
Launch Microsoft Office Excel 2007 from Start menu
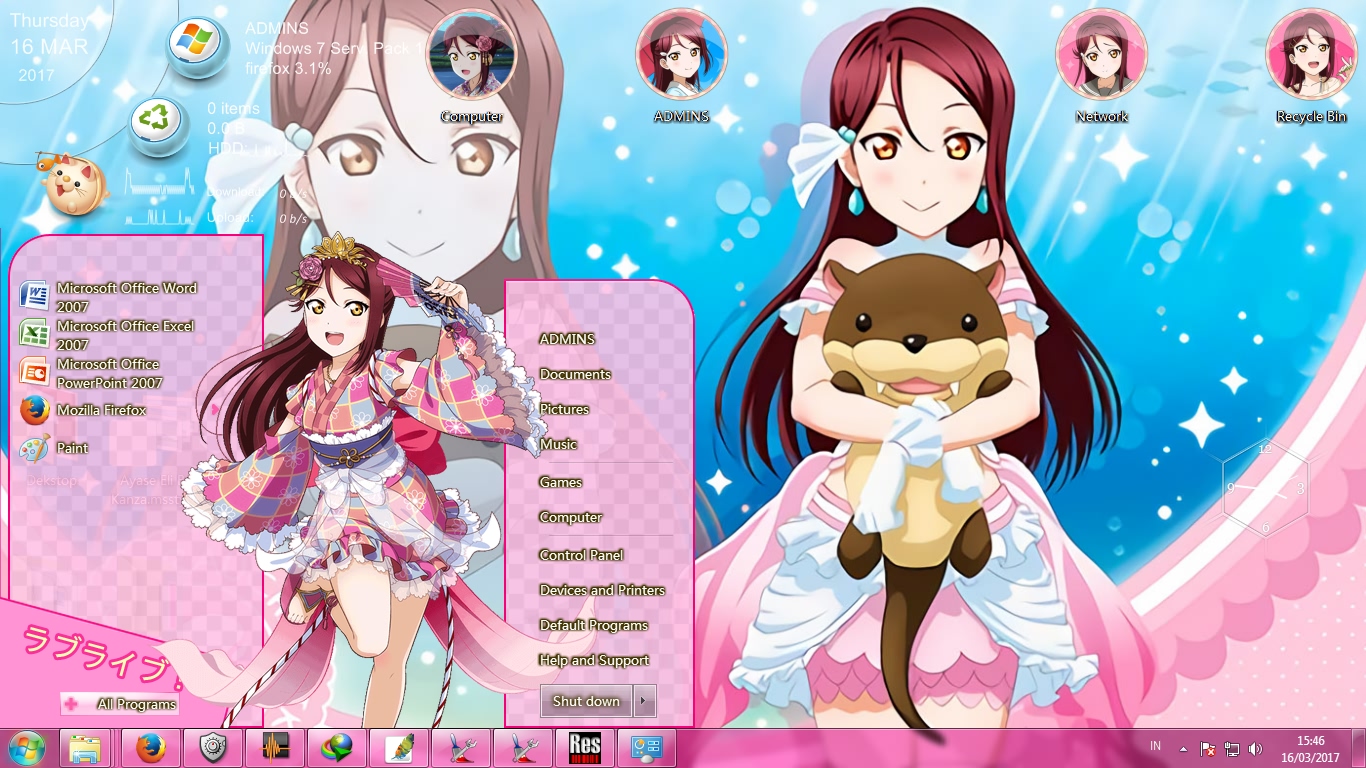[x=107, y=335]
